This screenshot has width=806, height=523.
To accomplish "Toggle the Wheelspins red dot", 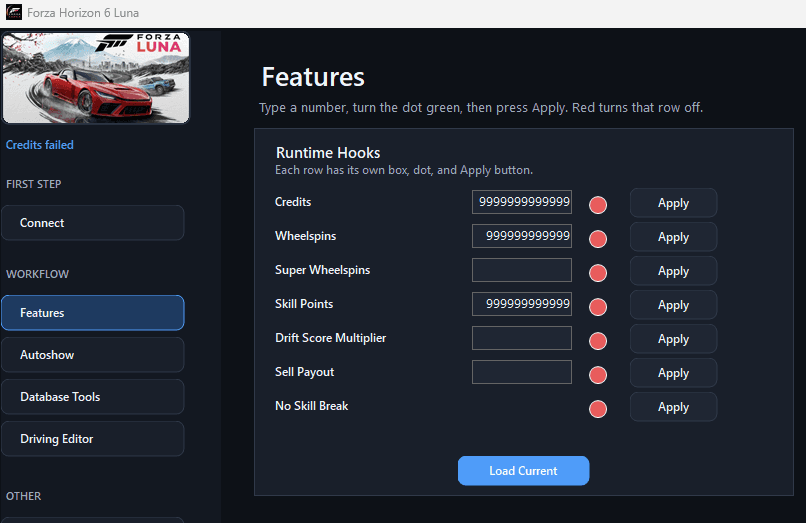I will click(598, 239).
